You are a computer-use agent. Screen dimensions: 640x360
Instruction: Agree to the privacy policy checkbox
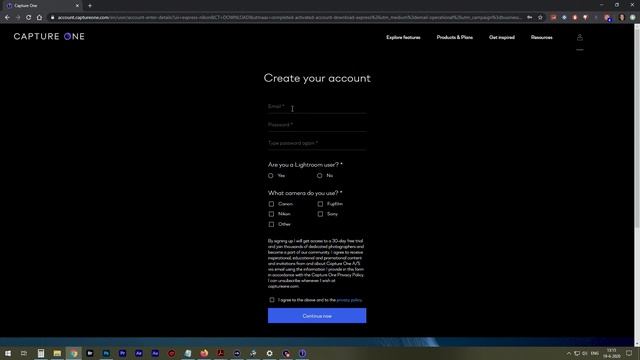[x=272, y=300]
